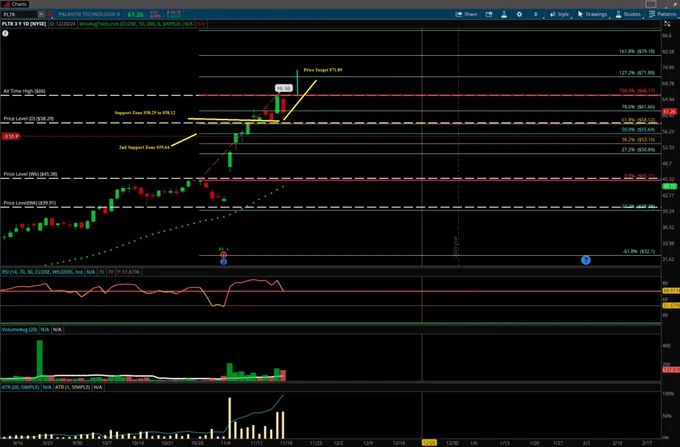This screenshot has width=680, height=447.
Task: Click the red 61.26 last price bubble on the price axis
Action: (670, 112)
